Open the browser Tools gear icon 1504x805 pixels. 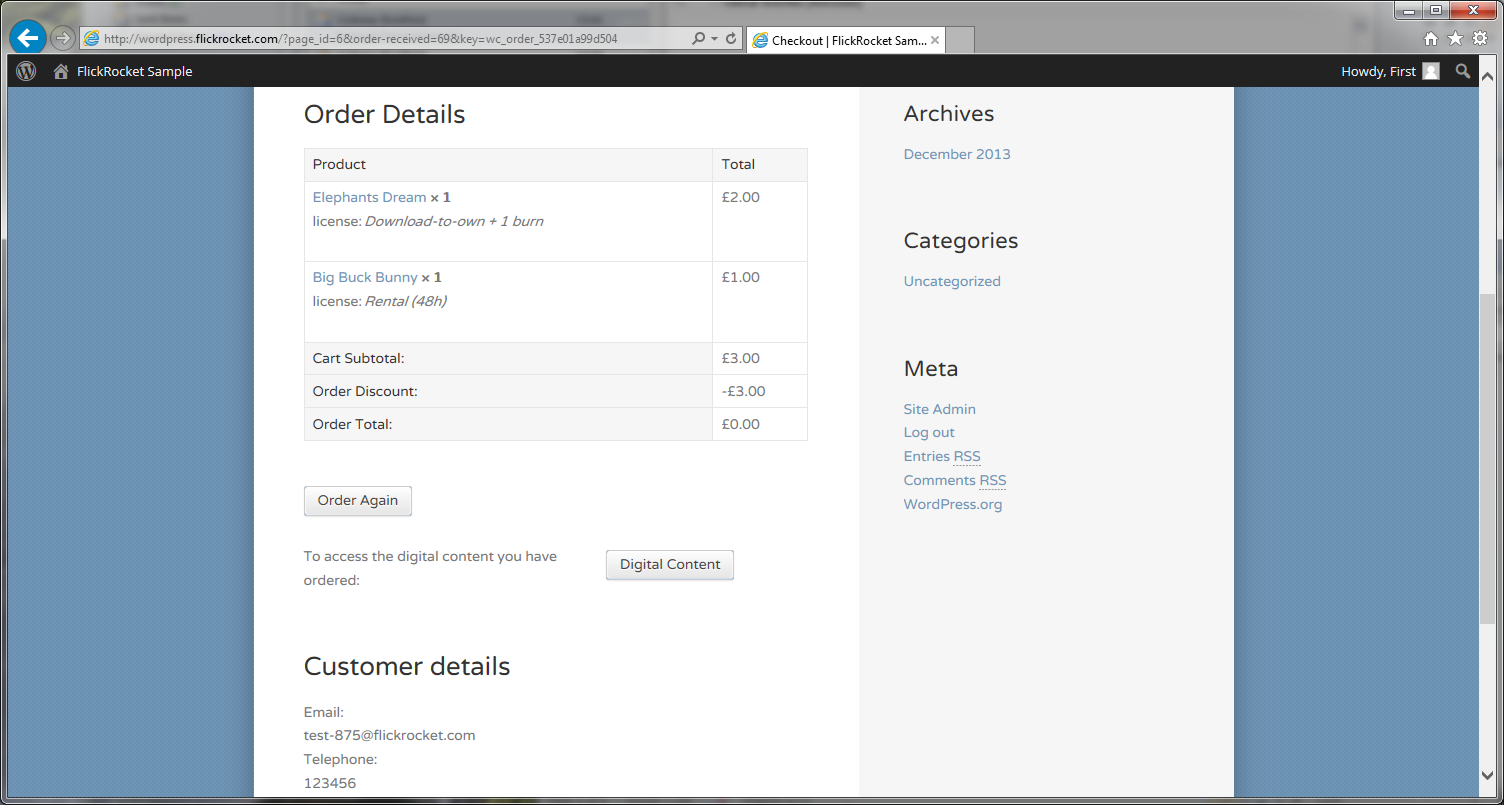tap(1479, 39)
